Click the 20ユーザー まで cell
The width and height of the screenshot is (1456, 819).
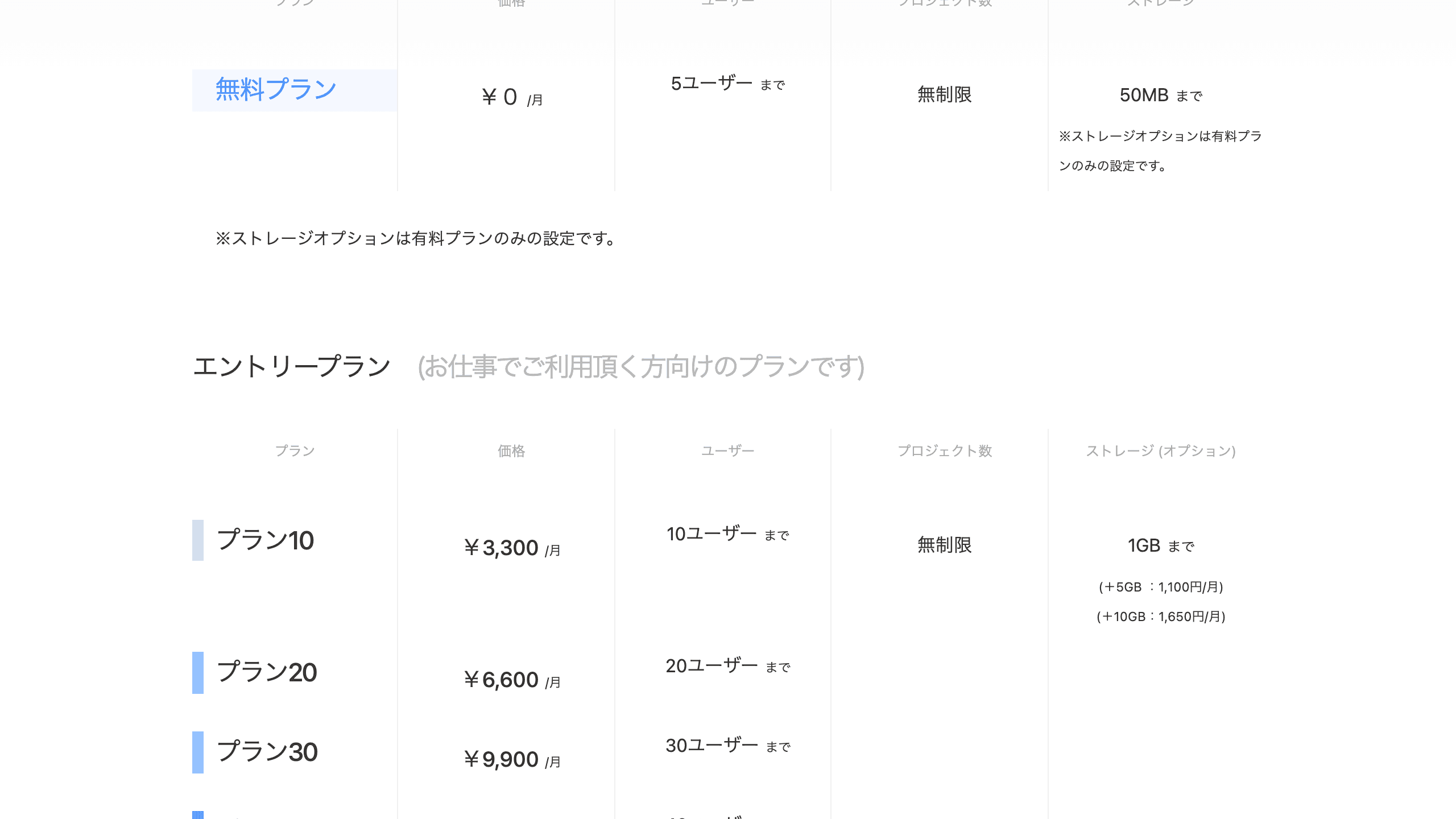point(728,666)
